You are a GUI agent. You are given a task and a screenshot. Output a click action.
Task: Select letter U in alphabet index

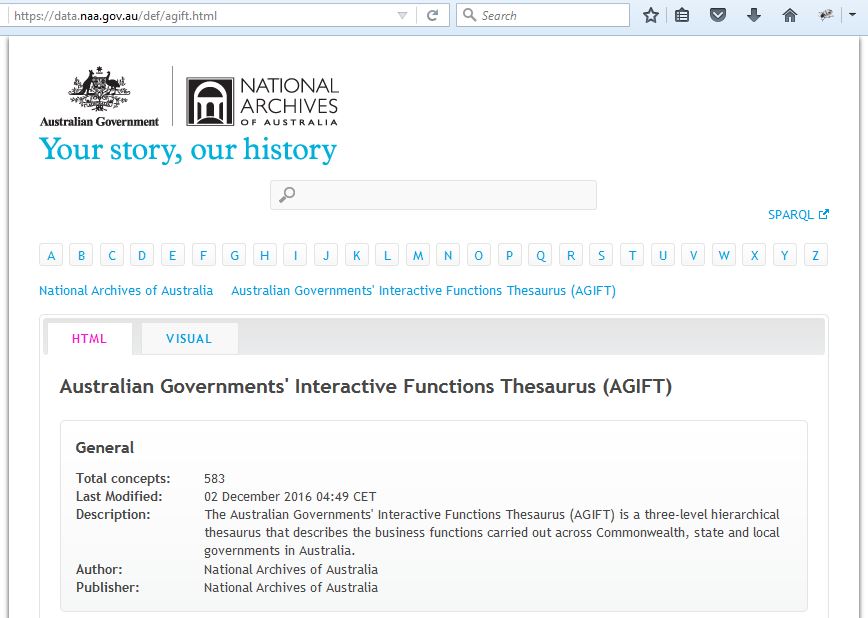point(663,255)
